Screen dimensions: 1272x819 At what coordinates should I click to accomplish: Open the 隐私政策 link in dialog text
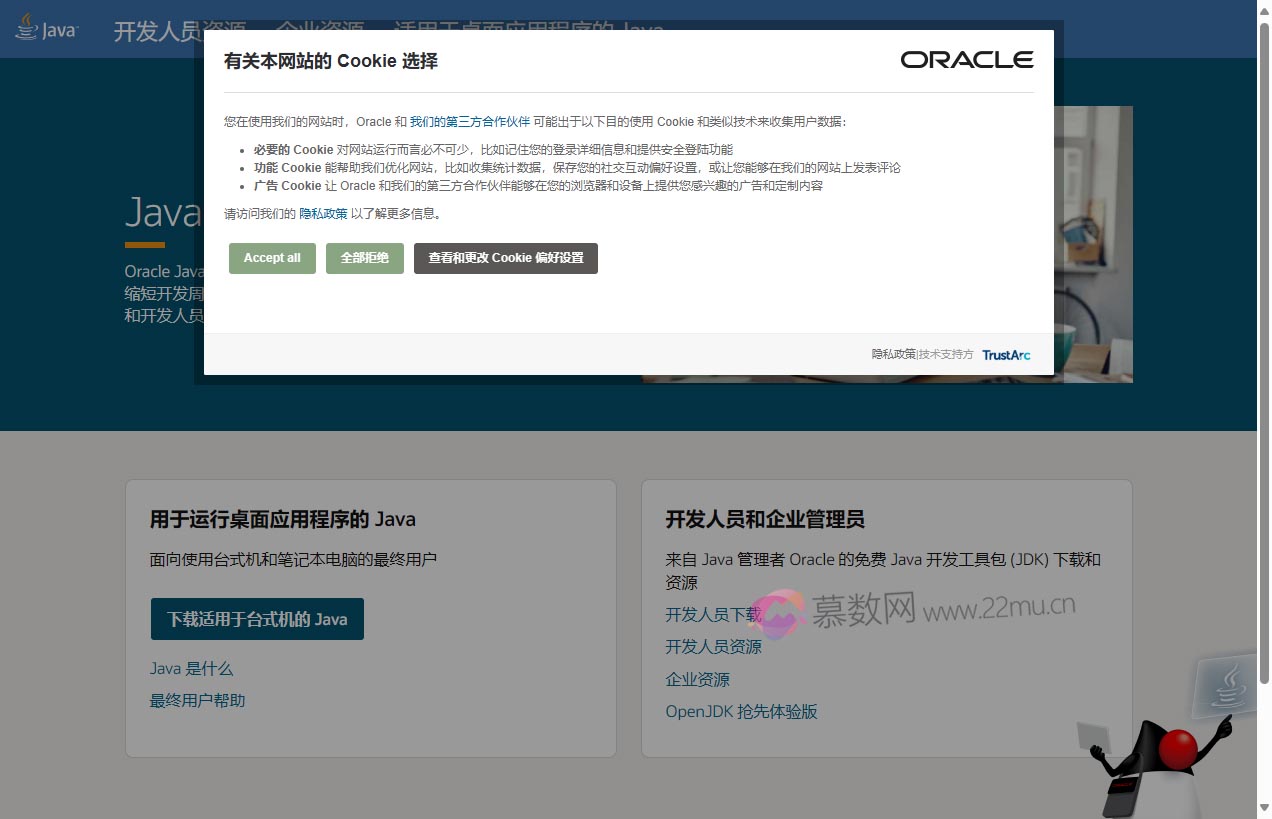coord(323,214)
